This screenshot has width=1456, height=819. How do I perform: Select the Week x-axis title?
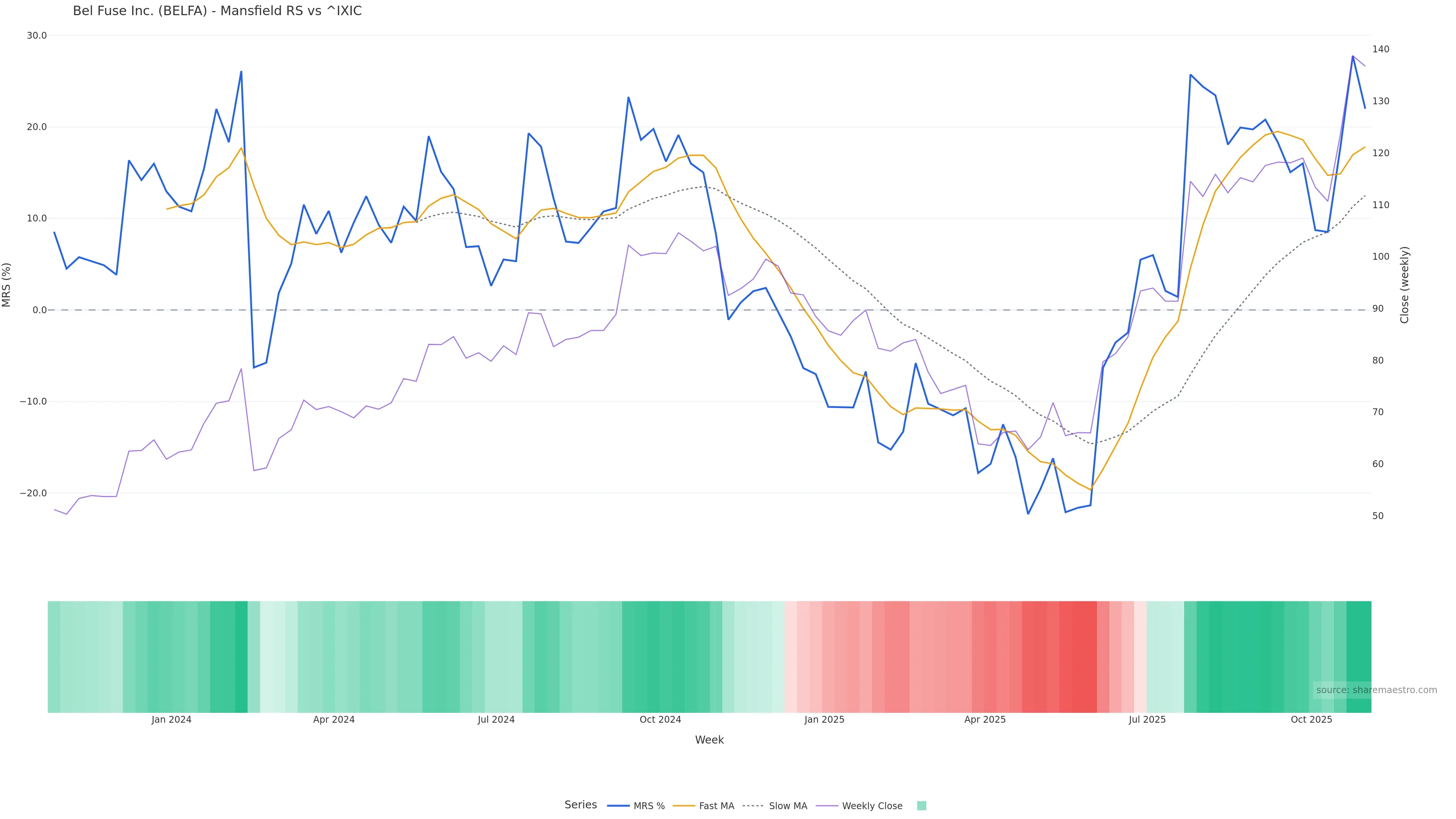pos(709,740)
